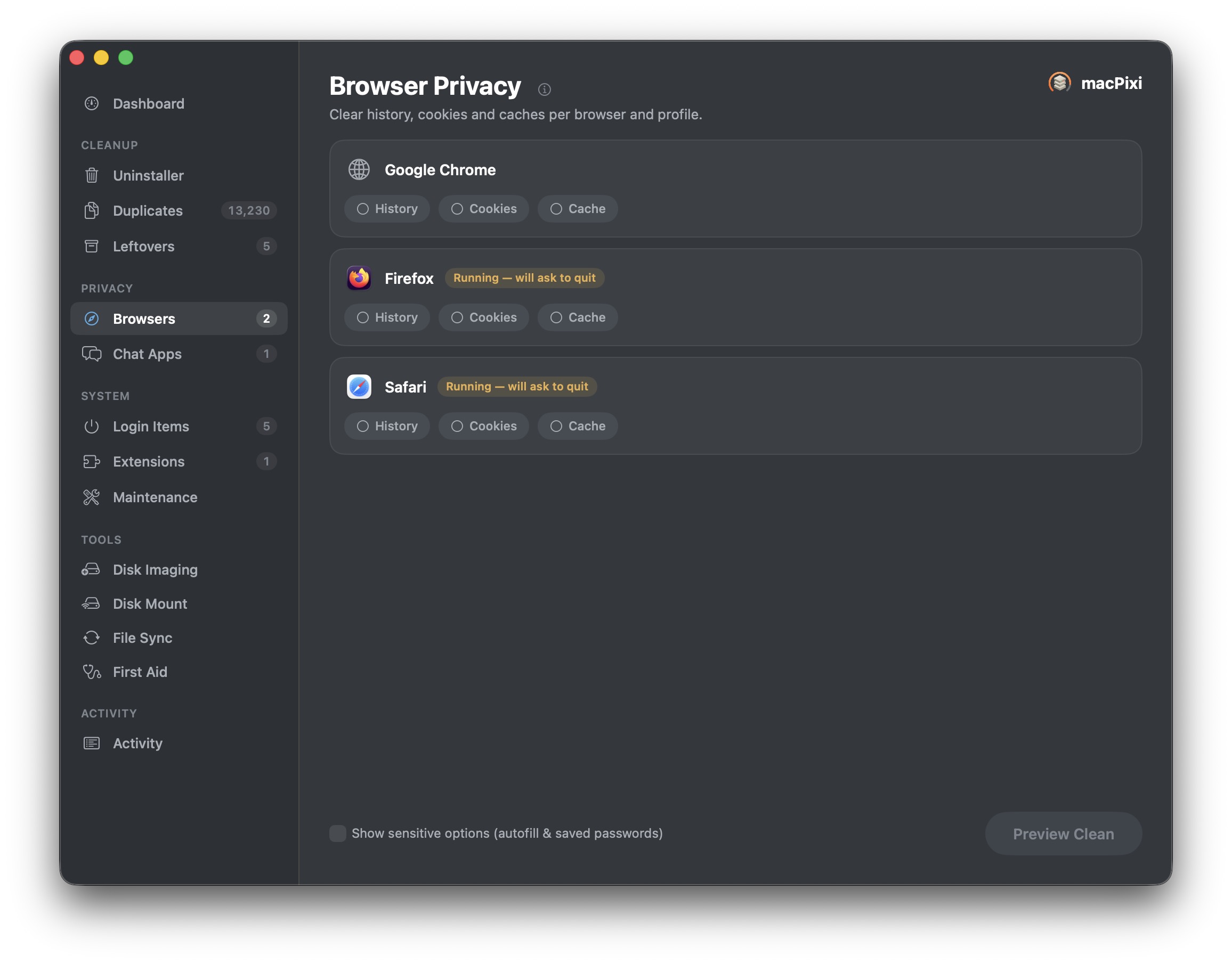Click the green zoom window button
This screenshot has width=1232, height=964.
125,58
